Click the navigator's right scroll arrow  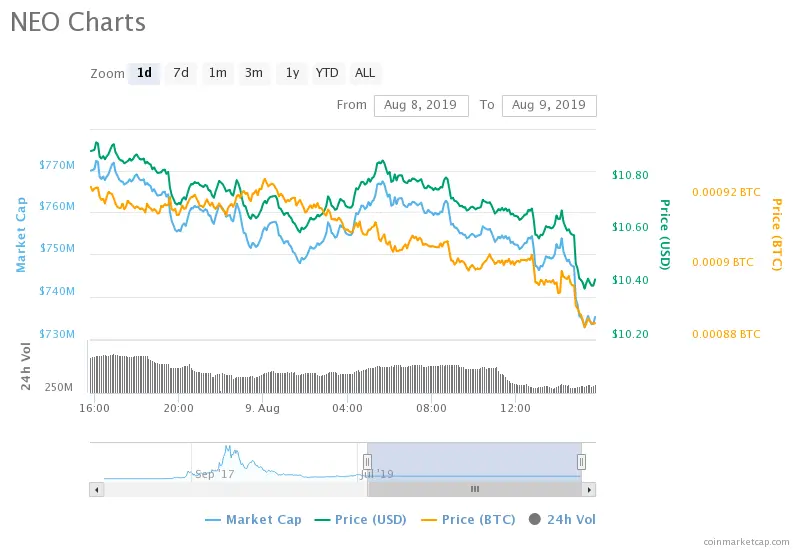point(589,490)
